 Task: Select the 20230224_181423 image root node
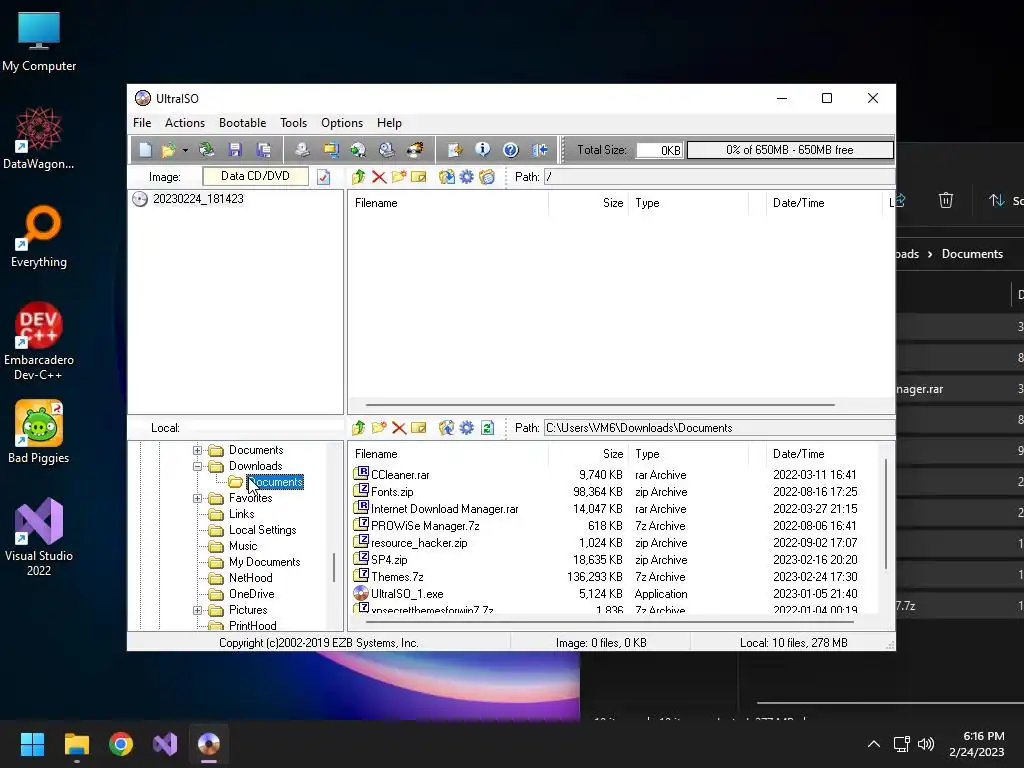click(x=198, y=199)
